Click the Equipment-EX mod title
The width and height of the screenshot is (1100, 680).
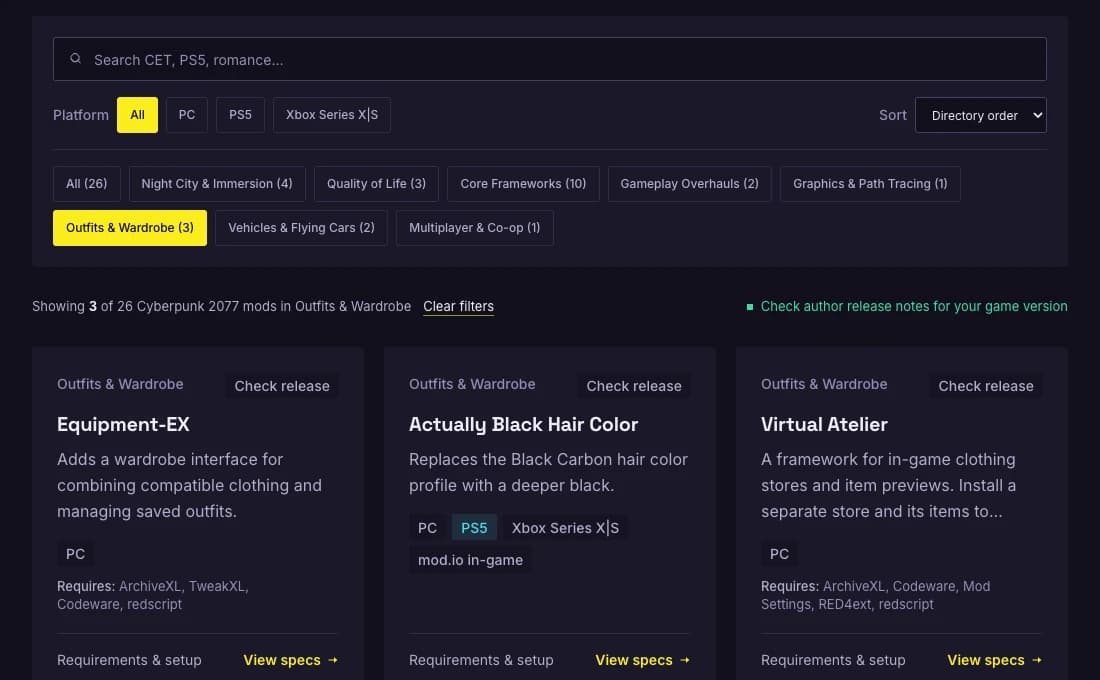click(123, 425)
